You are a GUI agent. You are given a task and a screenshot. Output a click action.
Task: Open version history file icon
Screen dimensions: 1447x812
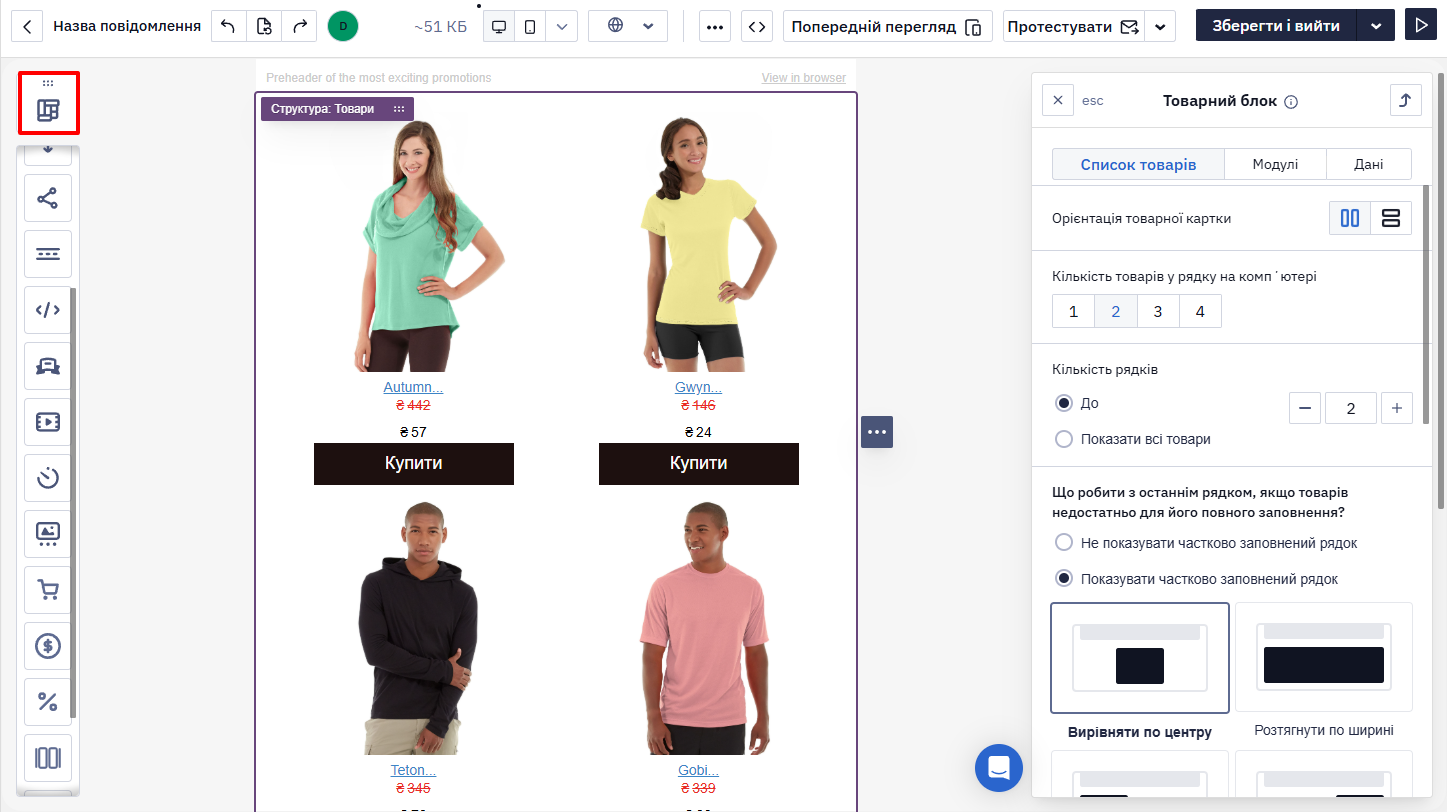click(x=264, y=26)
